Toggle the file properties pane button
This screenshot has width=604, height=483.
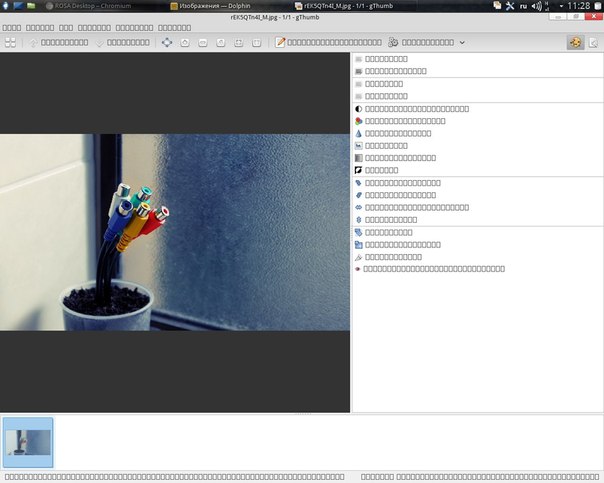pos(594,42)
